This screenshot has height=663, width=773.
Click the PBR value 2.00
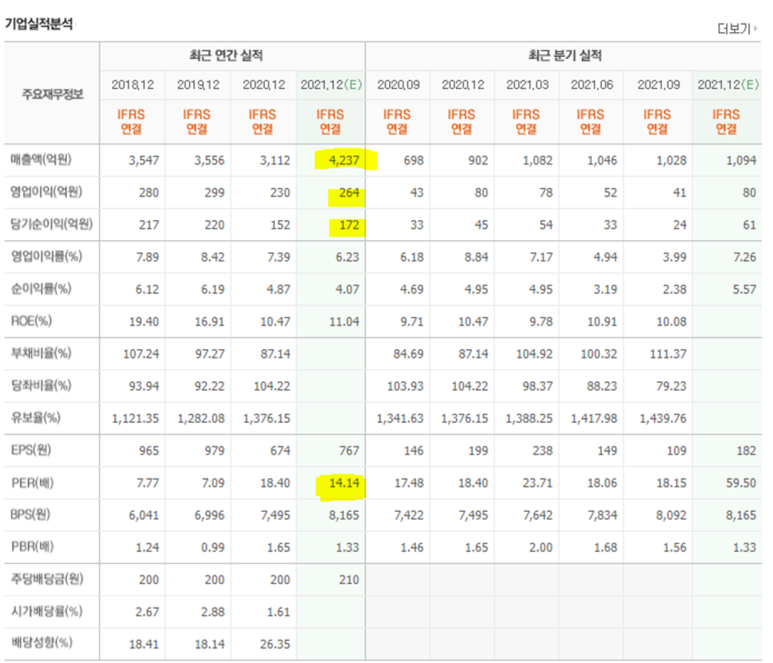tap(540, 547)
